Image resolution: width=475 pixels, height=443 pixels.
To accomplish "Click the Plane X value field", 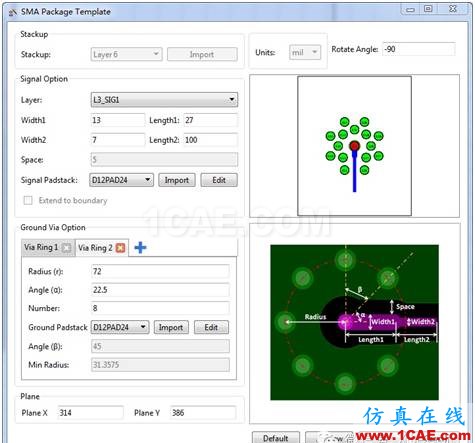I will 90,413.
